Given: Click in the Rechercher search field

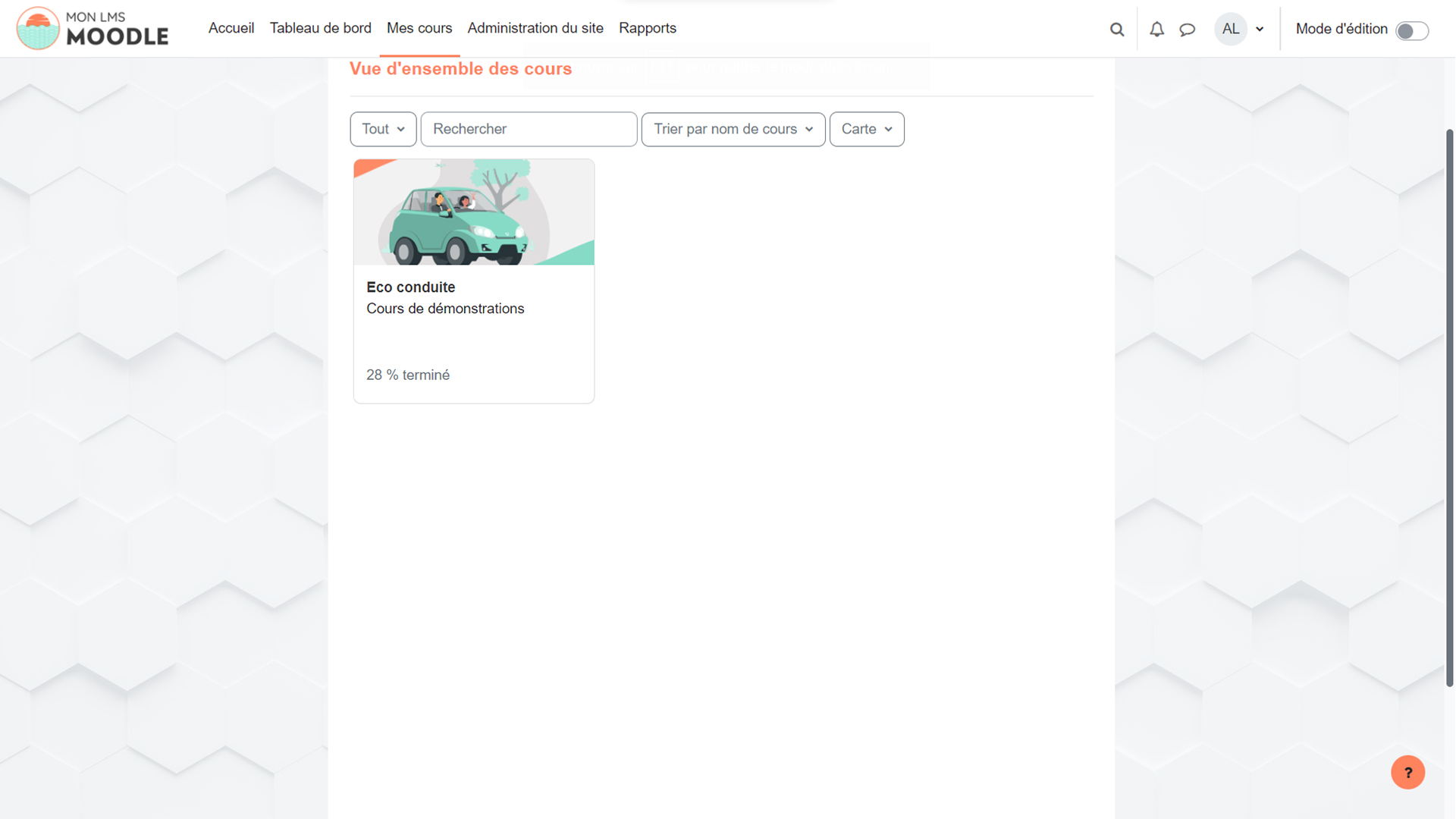Looking at the screenshot, I should click(529, 129).
